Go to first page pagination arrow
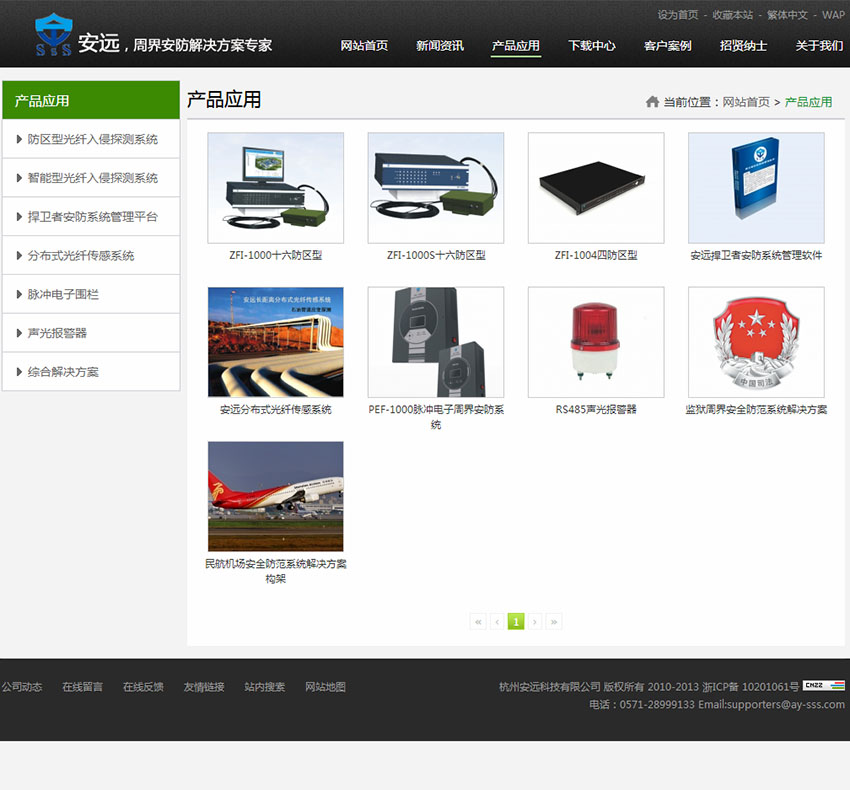 (x=478, y=622)
